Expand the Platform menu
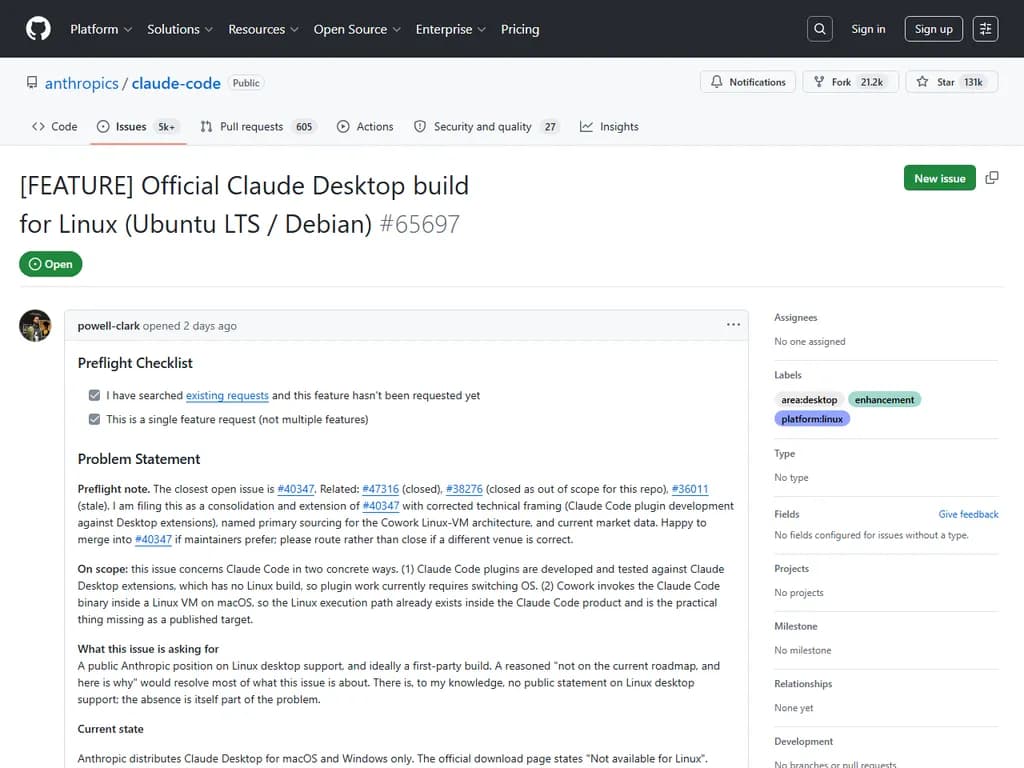Image resolution: width=1024 pixels, height=768 pixels. click(x=101, y=29)
